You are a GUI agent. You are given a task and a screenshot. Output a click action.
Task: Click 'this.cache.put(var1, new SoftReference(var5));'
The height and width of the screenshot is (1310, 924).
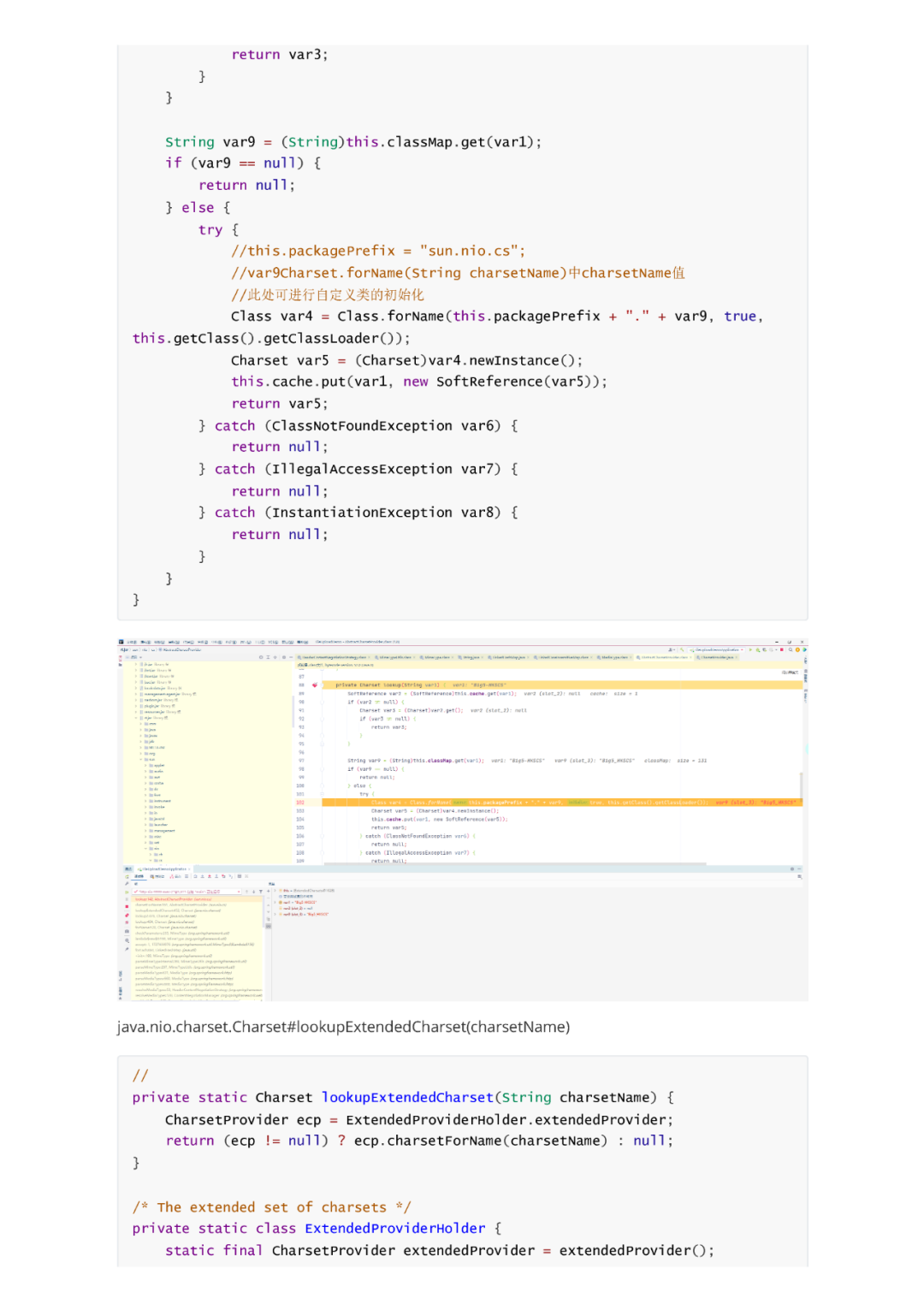click(419, 382)
